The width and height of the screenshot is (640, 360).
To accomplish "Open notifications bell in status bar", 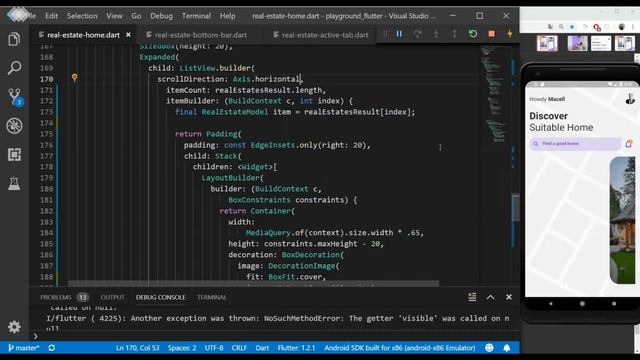I will (x=507, y=348).
